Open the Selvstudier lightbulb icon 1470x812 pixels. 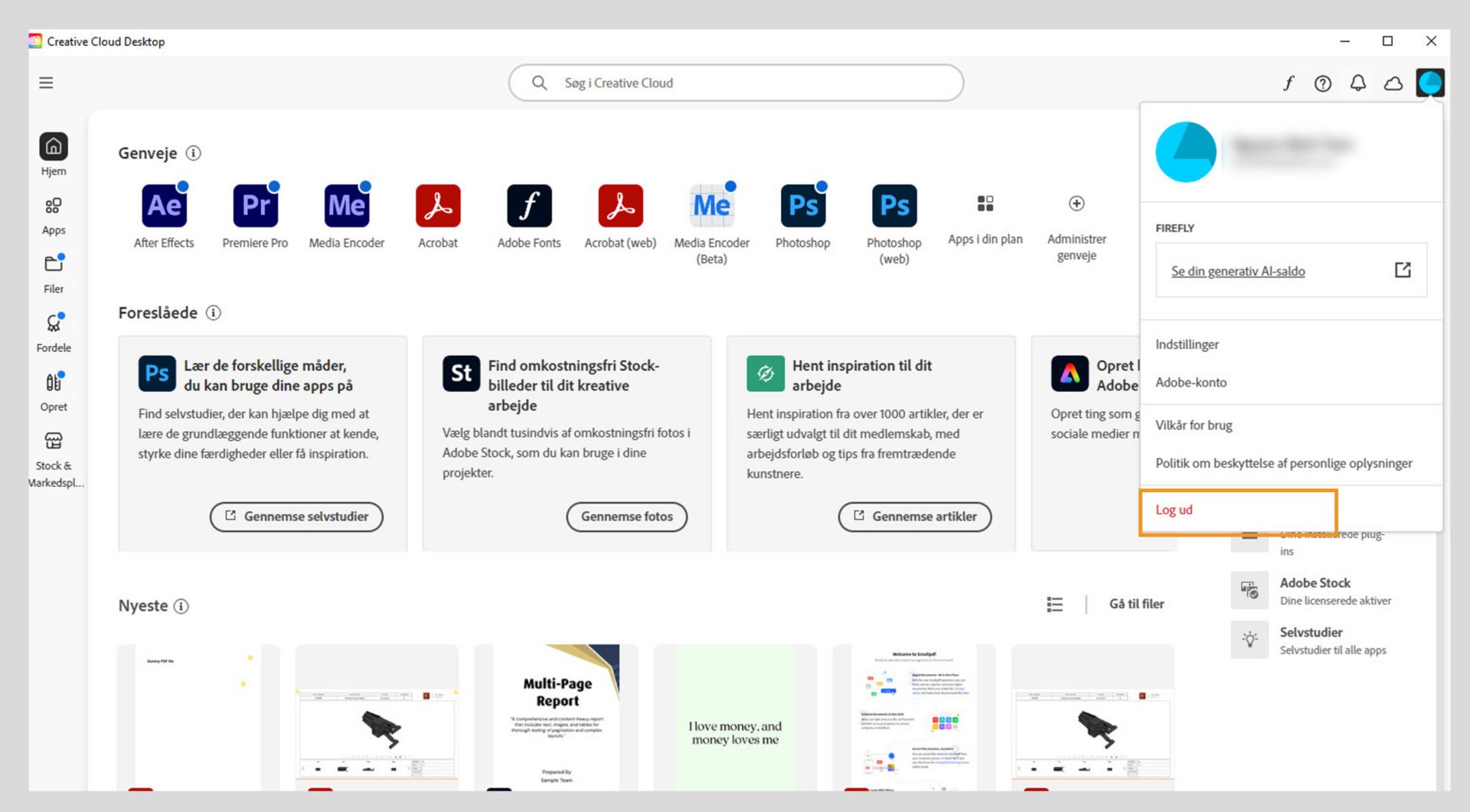pos(1249,640)
